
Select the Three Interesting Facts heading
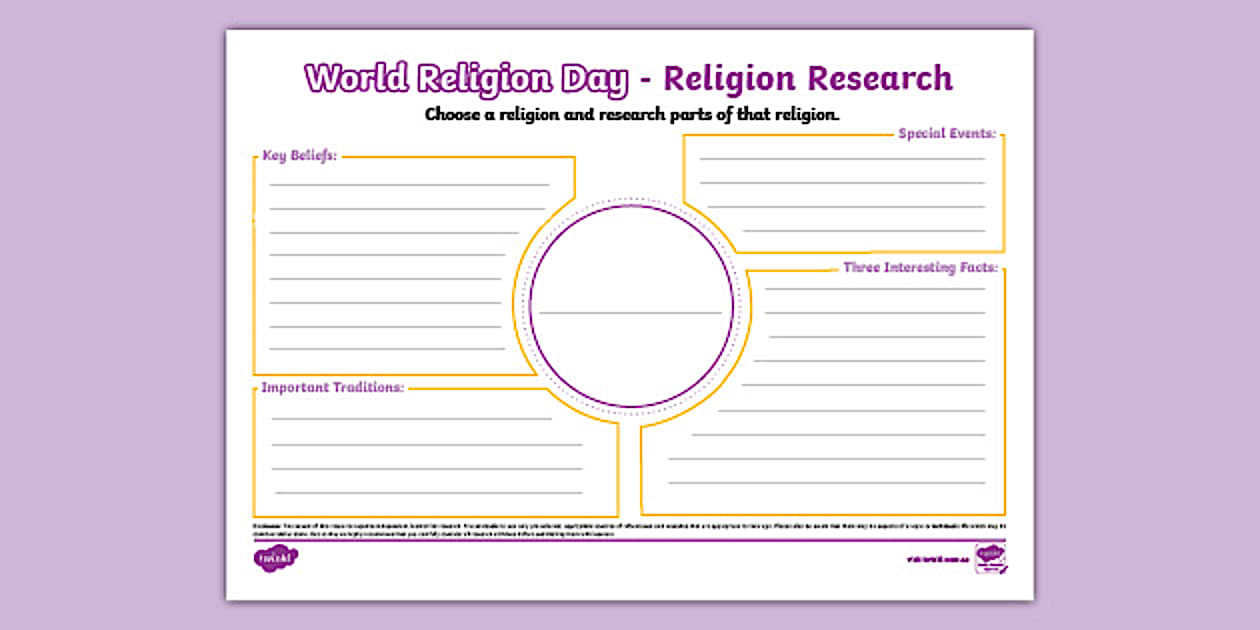(920, 267)
